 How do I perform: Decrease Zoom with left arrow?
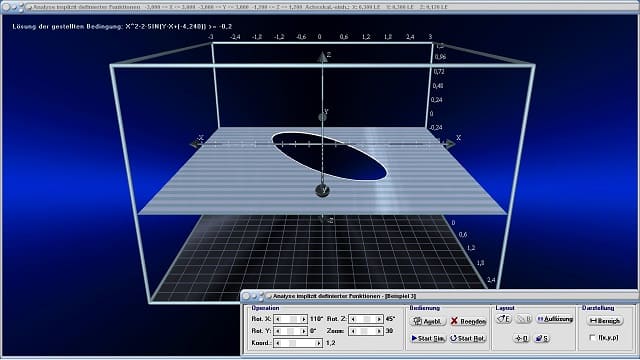353,331
